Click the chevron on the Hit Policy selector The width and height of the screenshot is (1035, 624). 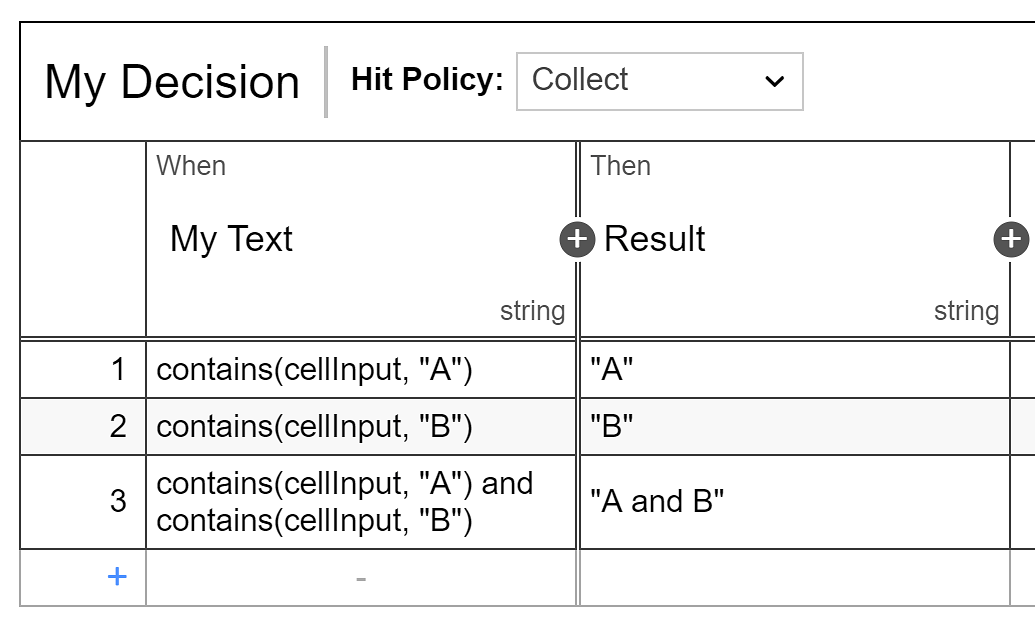tap(774, 81)
